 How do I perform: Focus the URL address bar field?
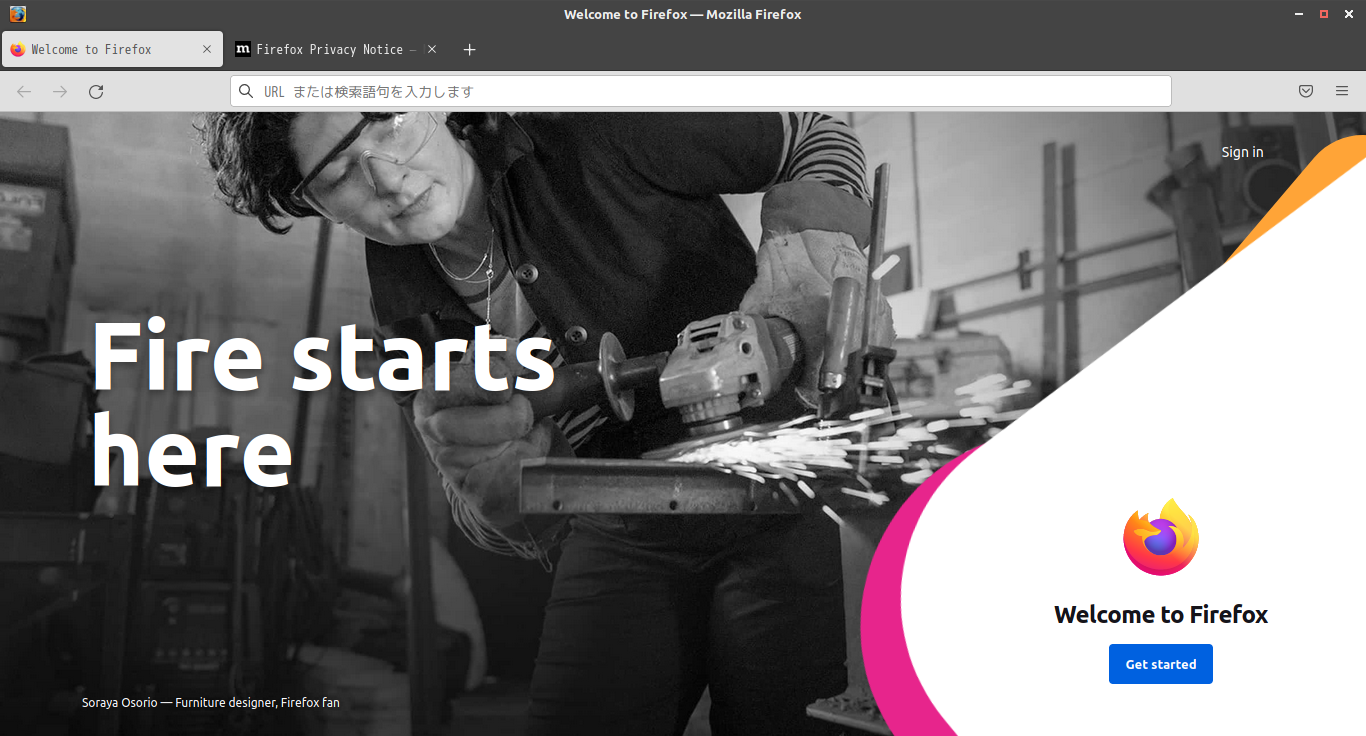[x=700, y=91]
